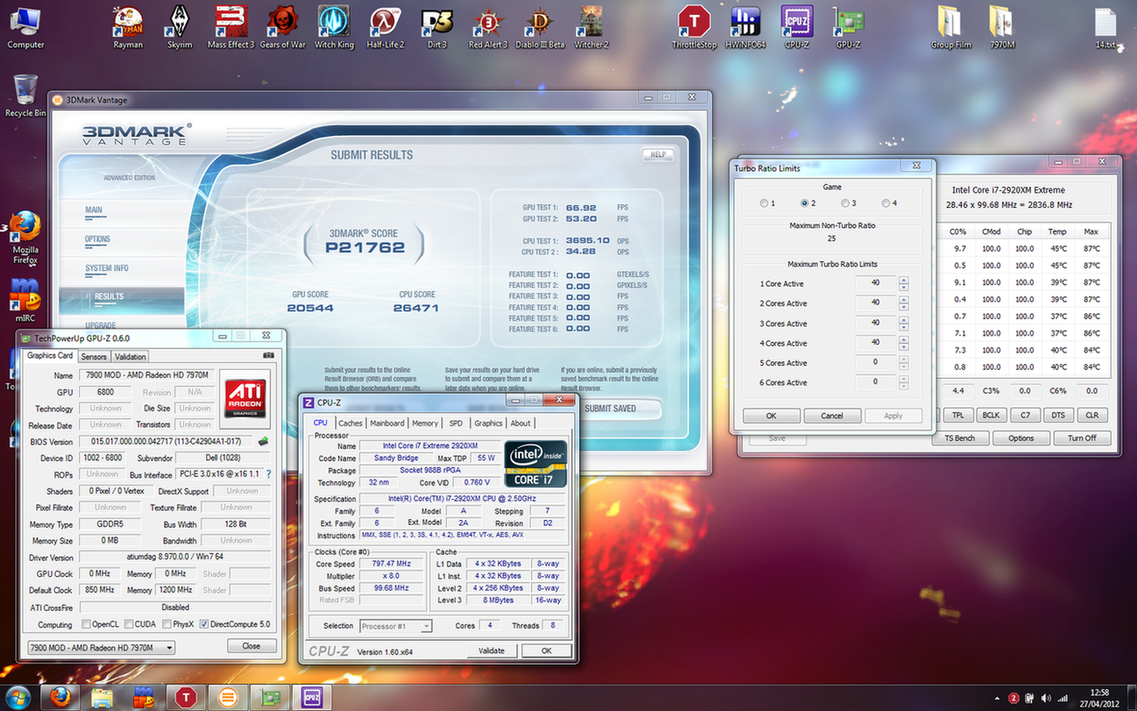1137x711 pixels.
Task: Select Game profile radio button 1
Action: (x=764, y=204)
